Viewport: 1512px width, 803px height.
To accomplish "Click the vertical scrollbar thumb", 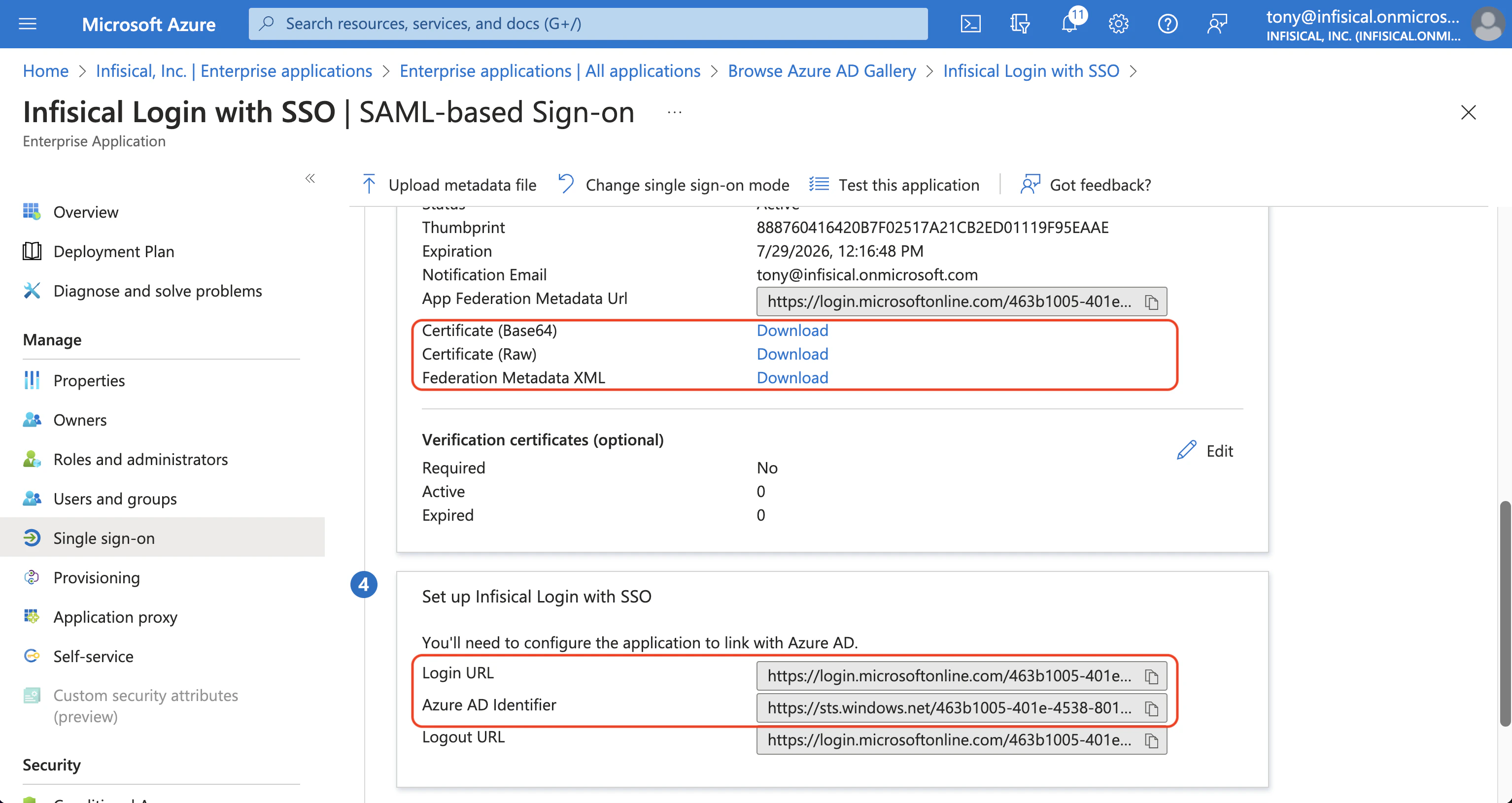I will tap(1506, 613).
